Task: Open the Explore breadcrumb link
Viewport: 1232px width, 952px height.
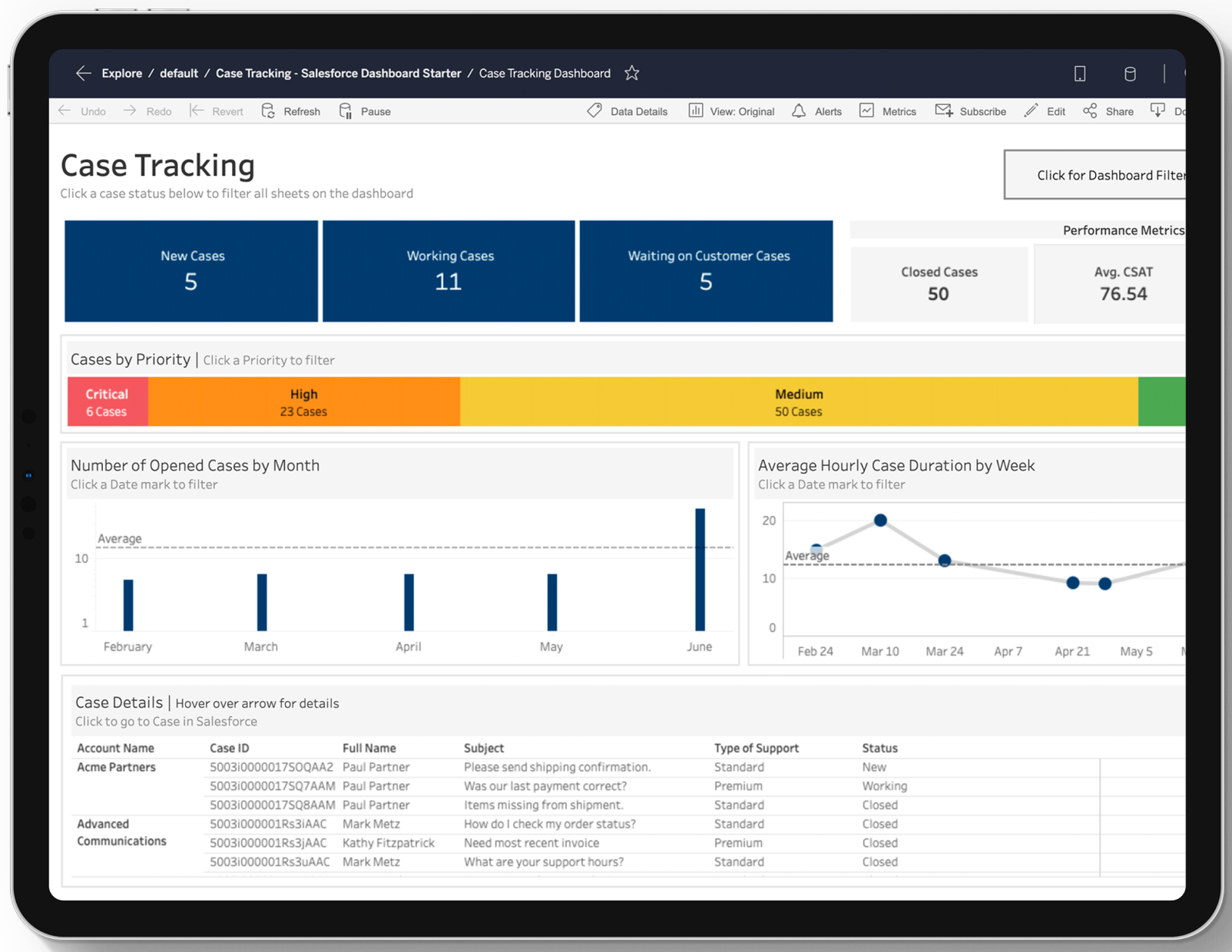Action: pyautogui.click(x=121, y=73)
